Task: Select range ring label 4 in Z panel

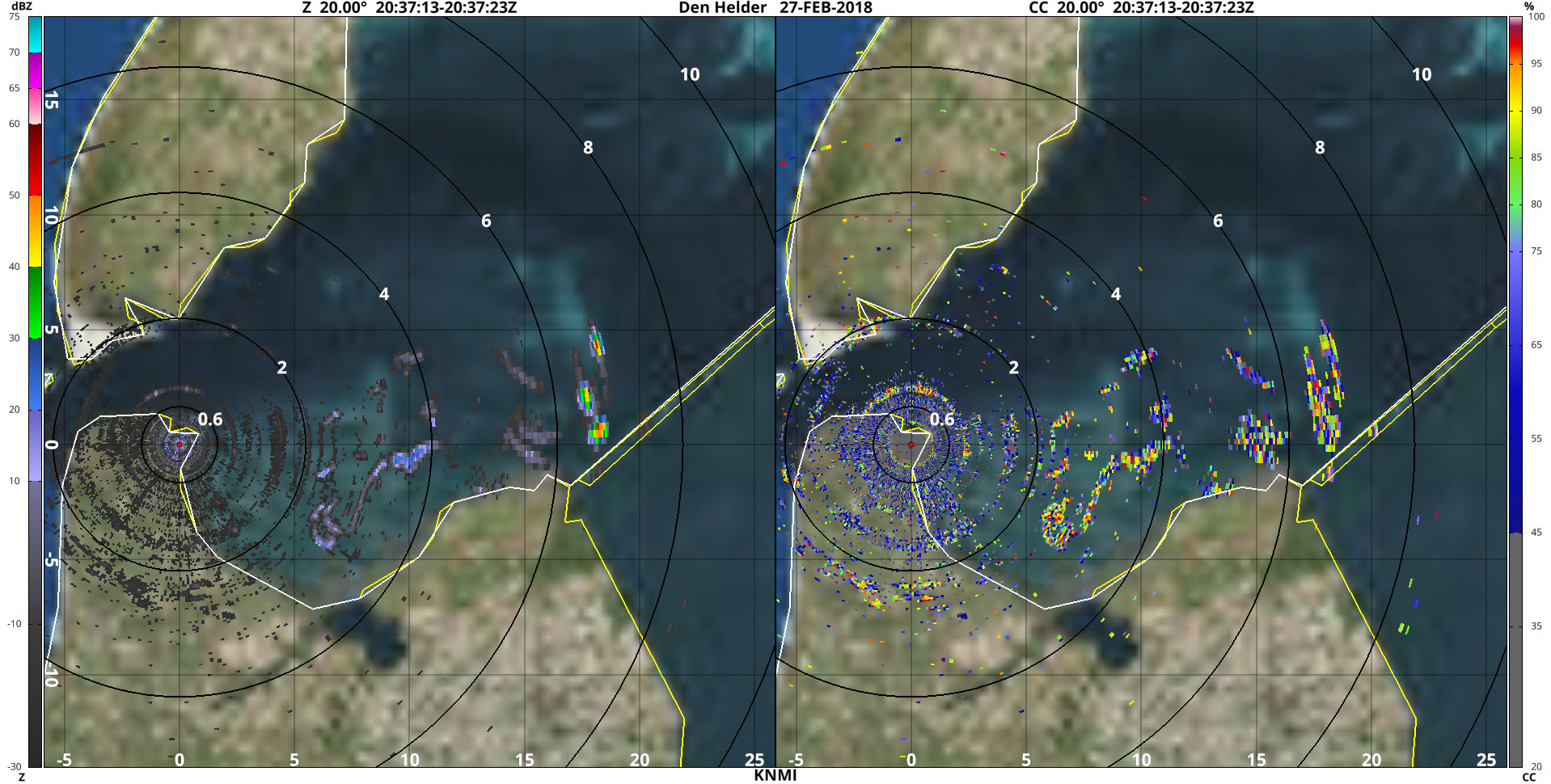Action: click(384, 294)
